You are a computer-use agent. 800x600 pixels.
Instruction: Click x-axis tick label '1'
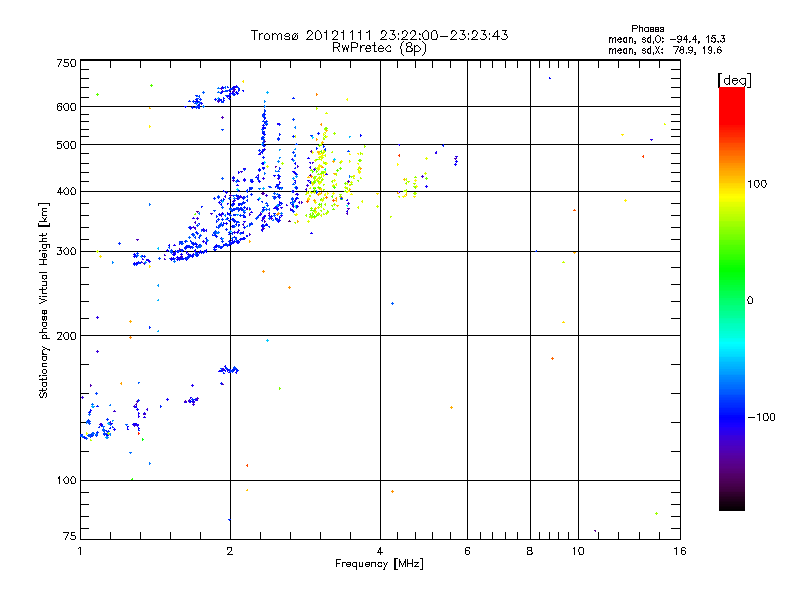(x=80, y=551)
